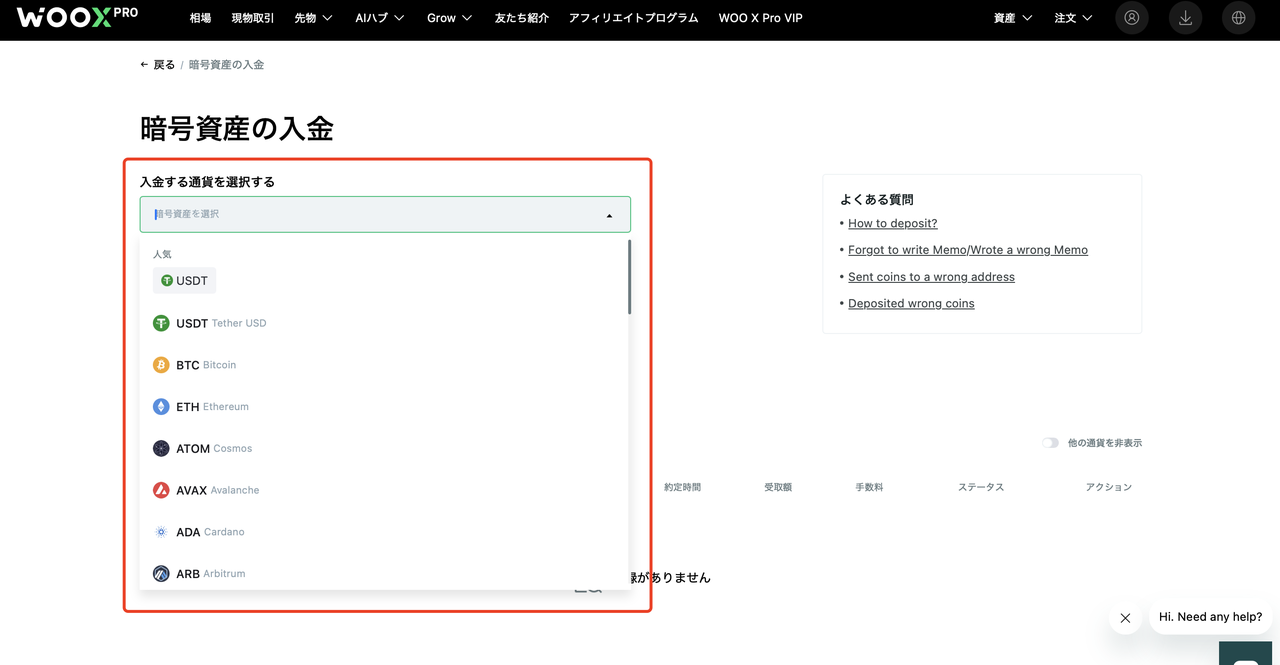Click the dropdown list scrollbar
1280x665 pixels.
tap(629, 277)
